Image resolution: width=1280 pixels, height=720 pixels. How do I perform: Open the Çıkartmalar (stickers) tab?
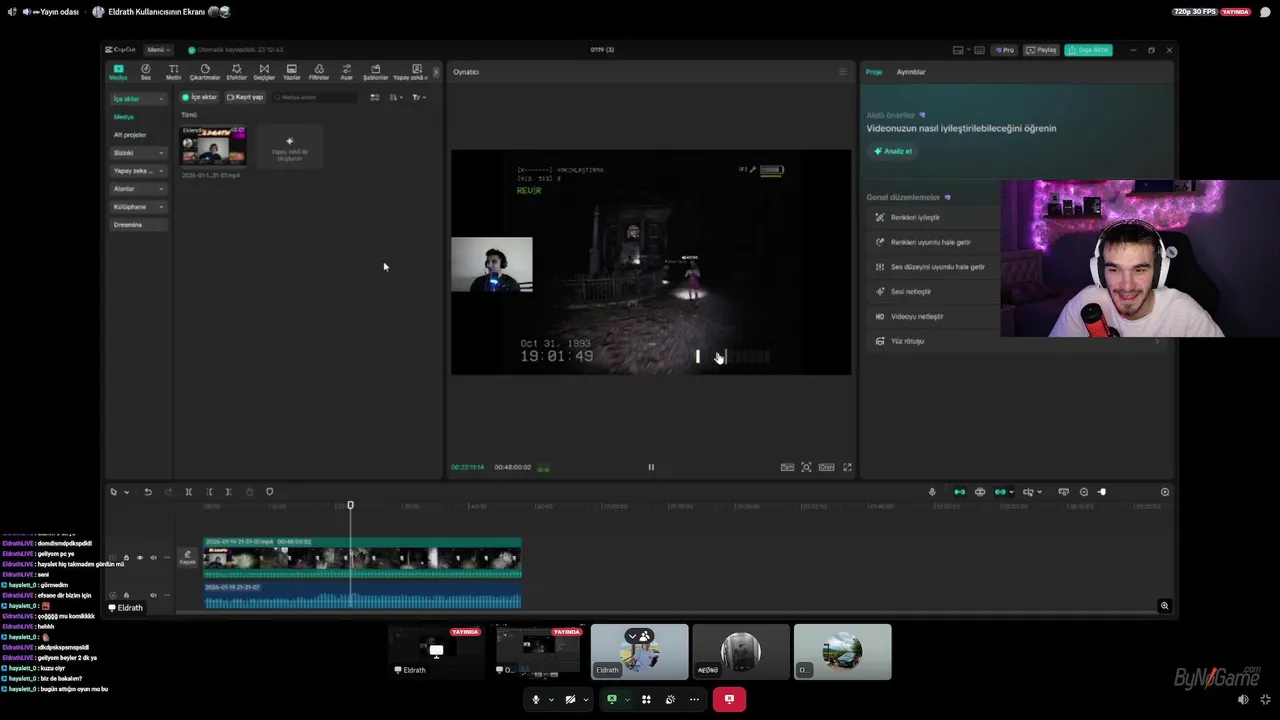(205, 72)
